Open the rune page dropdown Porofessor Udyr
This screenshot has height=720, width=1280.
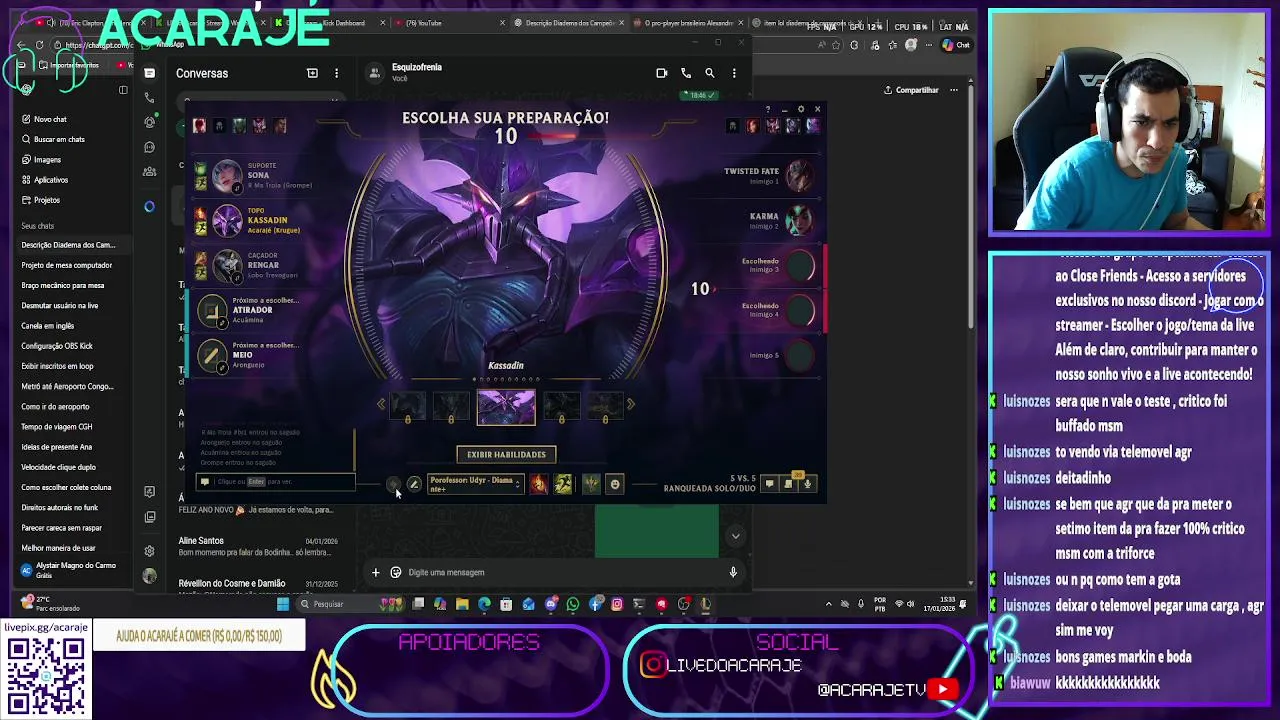(x=475, y=484)
